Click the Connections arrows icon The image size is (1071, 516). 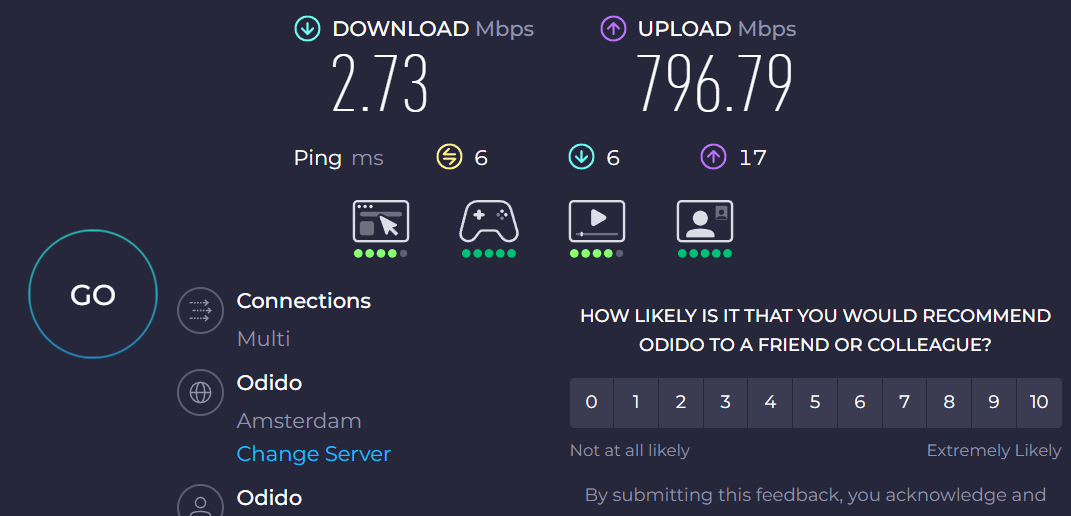[200, 311]
